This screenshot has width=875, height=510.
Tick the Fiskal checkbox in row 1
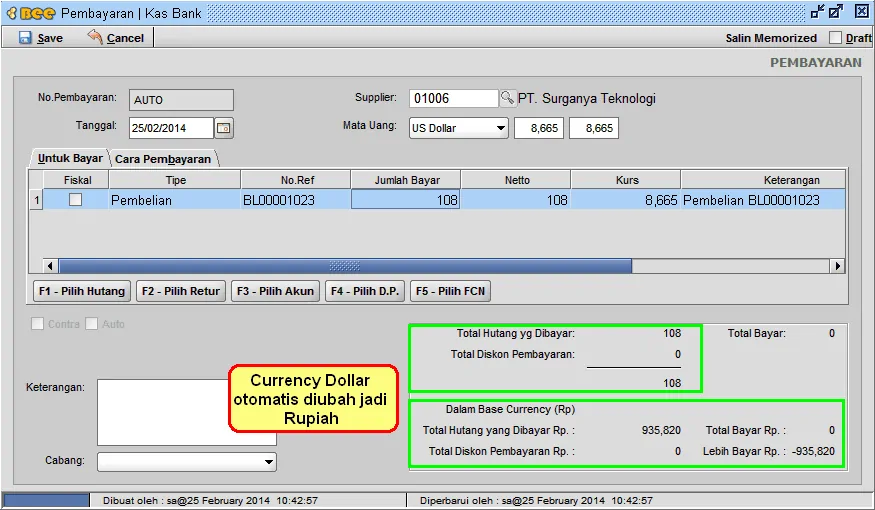pyautogui.click(x=75, y=200)
